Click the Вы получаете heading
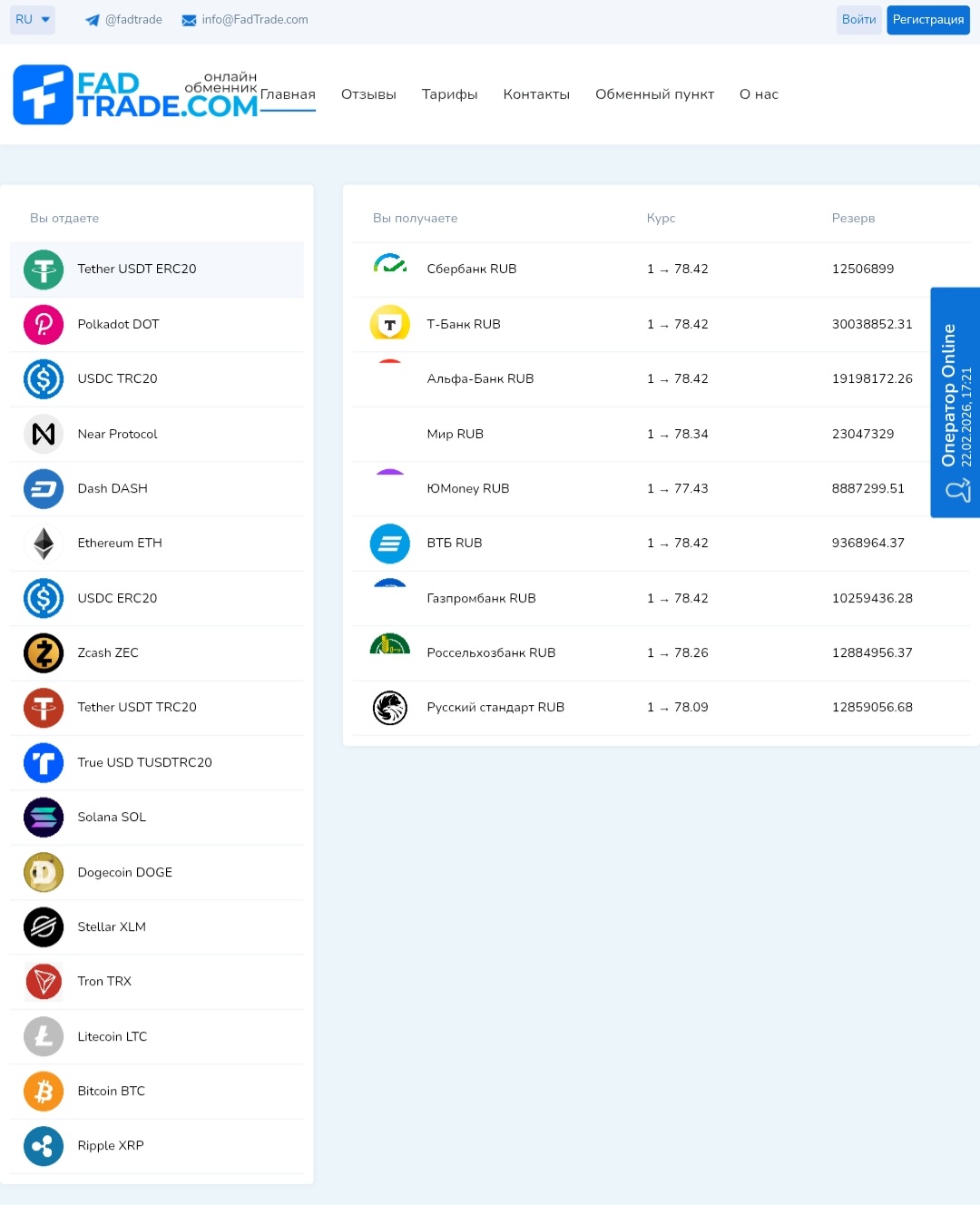Viewport: 980px width, 1205px height. coord(416,219)
